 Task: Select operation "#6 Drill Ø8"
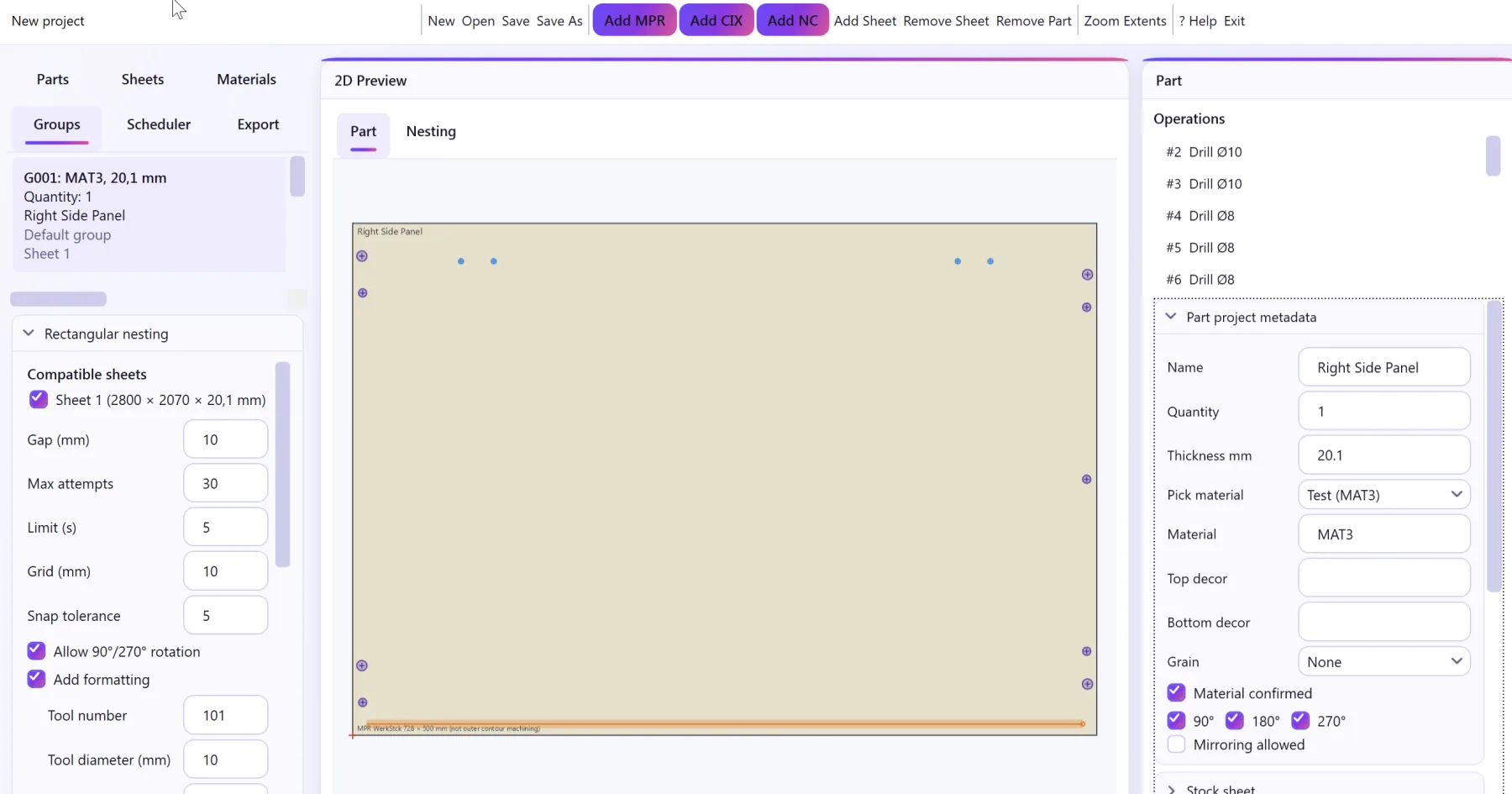tap(1200, 280)
